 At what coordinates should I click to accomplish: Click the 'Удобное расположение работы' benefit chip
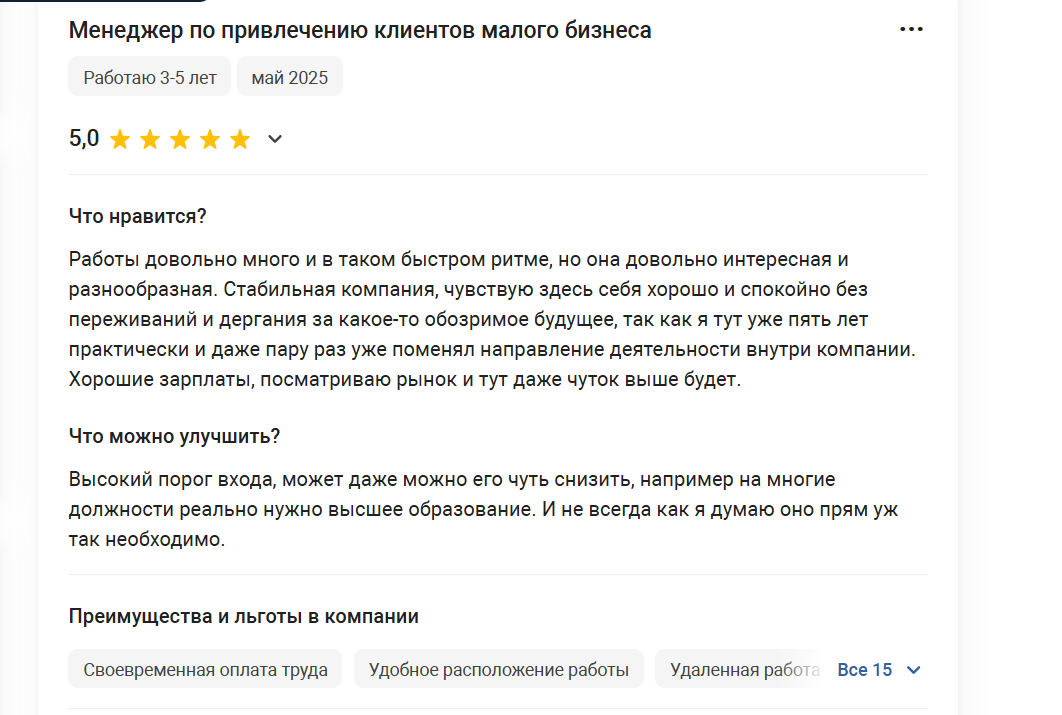498,669
